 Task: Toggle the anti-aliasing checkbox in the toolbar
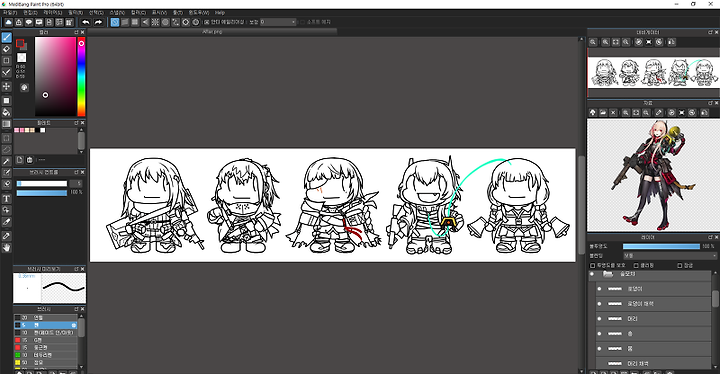point(207,22)
